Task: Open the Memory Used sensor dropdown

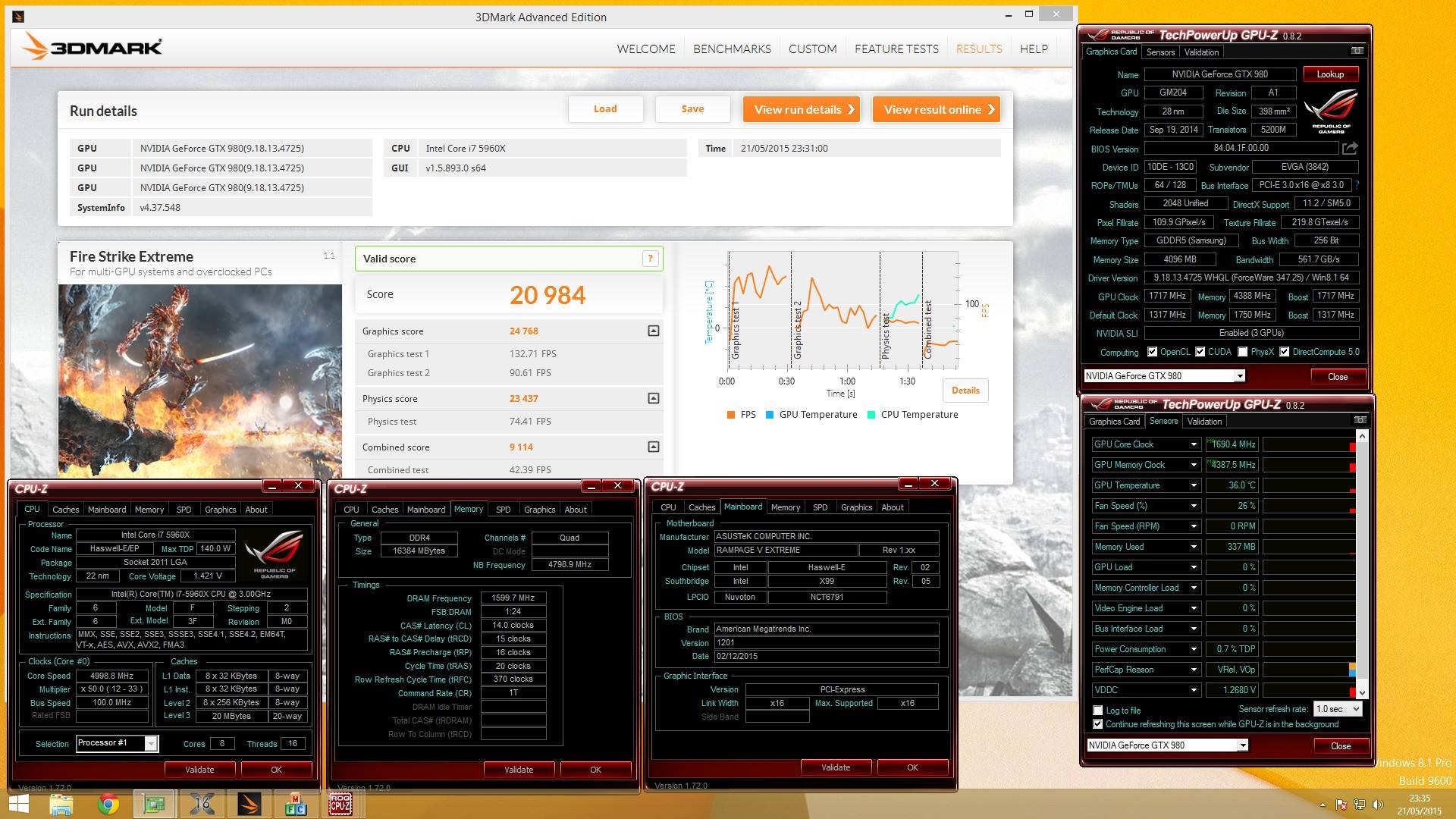Action: pyautogui.click(x=1194, y=547)
